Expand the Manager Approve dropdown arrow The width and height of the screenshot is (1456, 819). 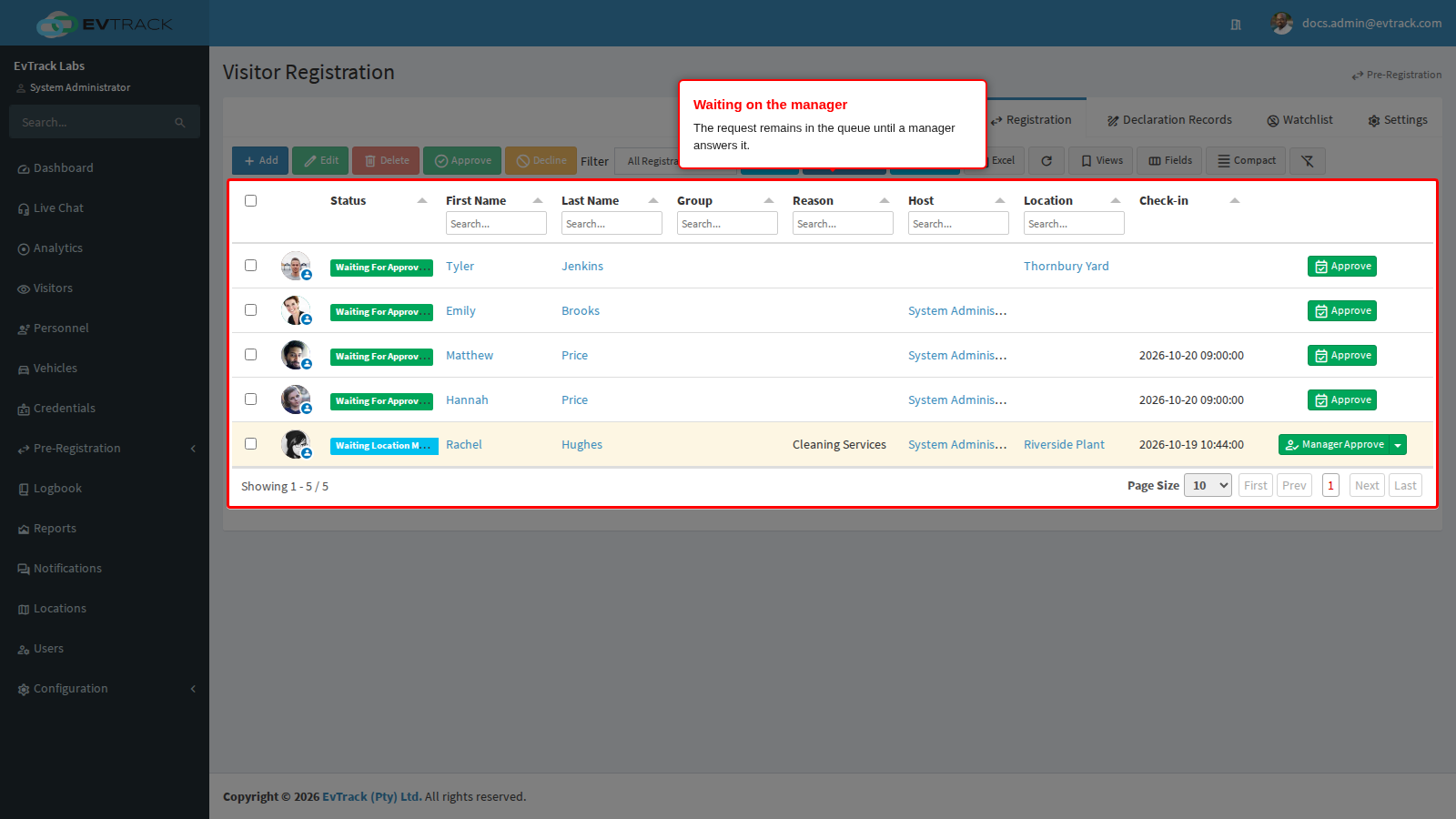click(1398, 445)
